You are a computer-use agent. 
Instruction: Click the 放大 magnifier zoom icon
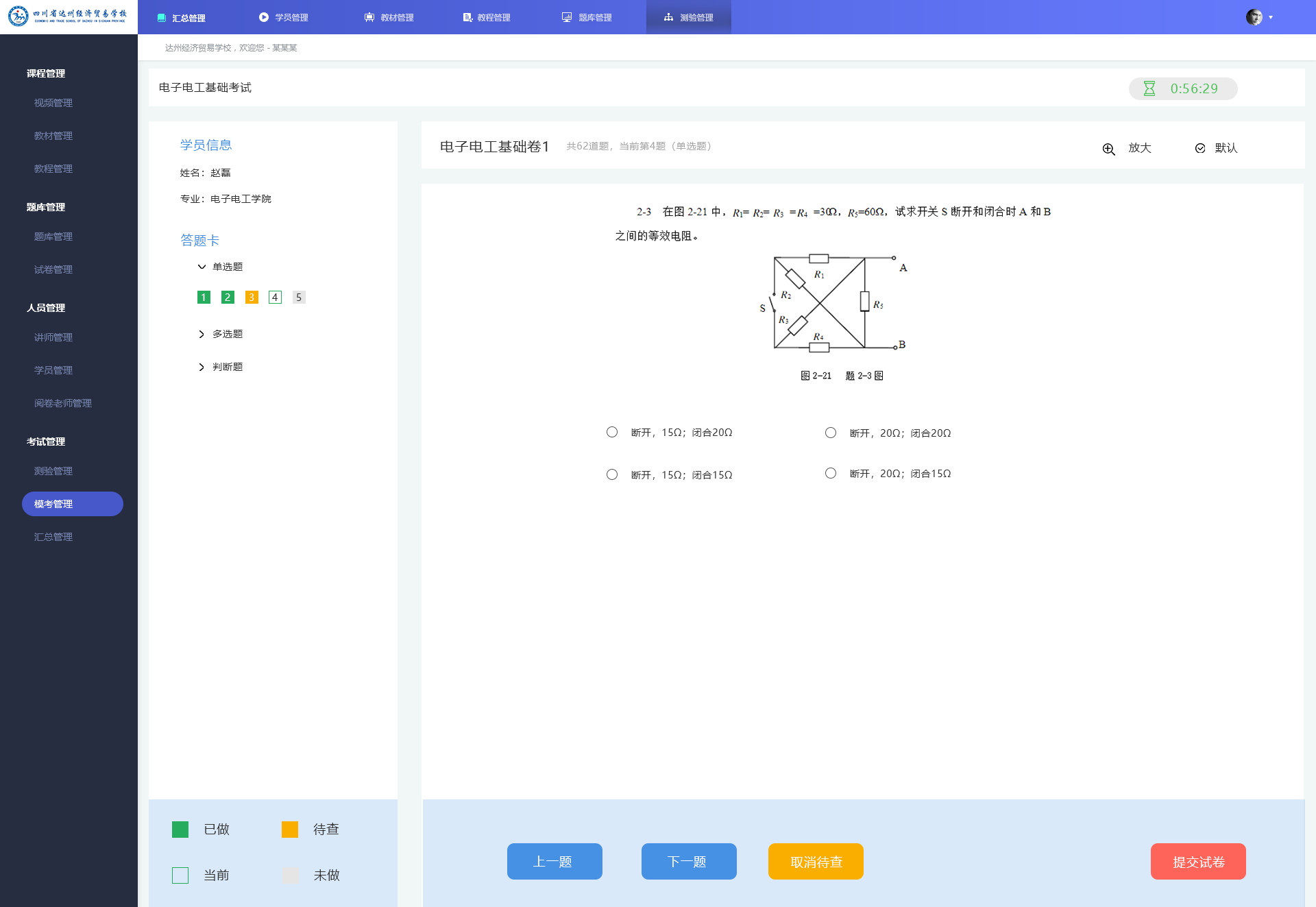[x=1108, y=149]
